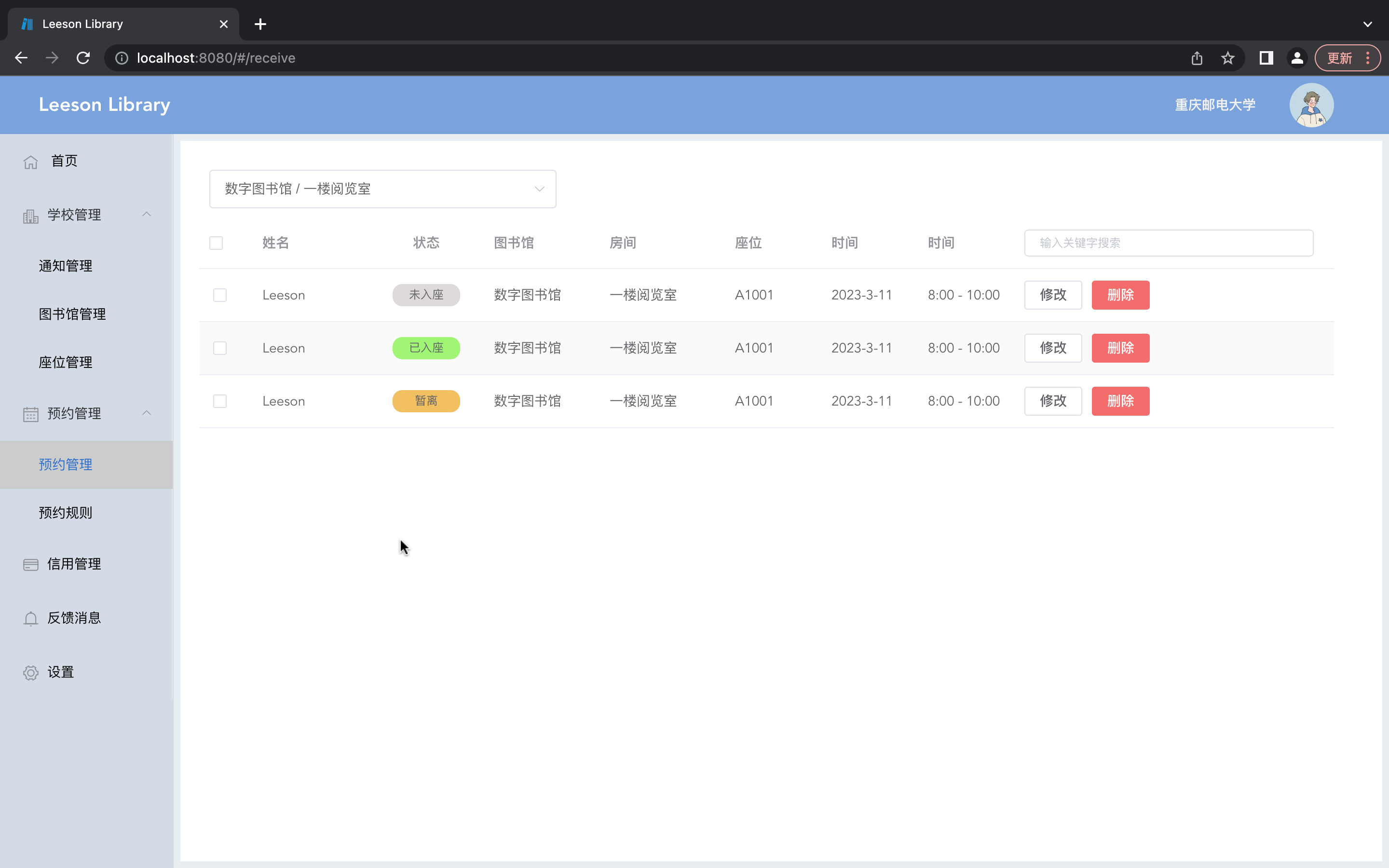Check the checkbox of the 暂离 Leeson row
The width and height of the screenshot is (1389, 868).
(x=220, y=401)
